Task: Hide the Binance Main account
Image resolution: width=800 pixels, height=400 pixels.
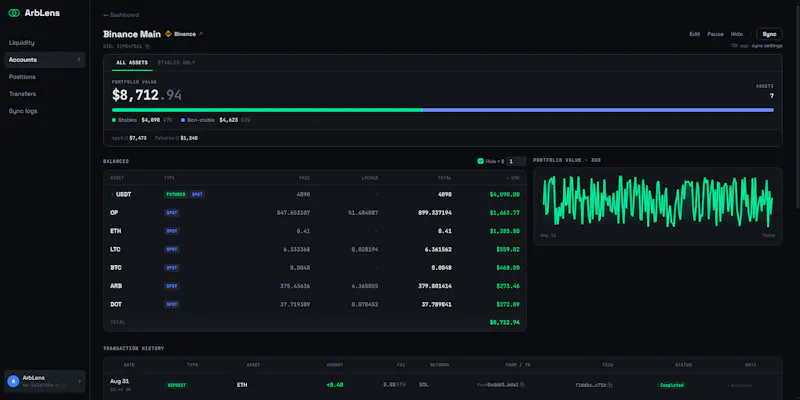Action: pyautogui.click(x=737, y=34)
